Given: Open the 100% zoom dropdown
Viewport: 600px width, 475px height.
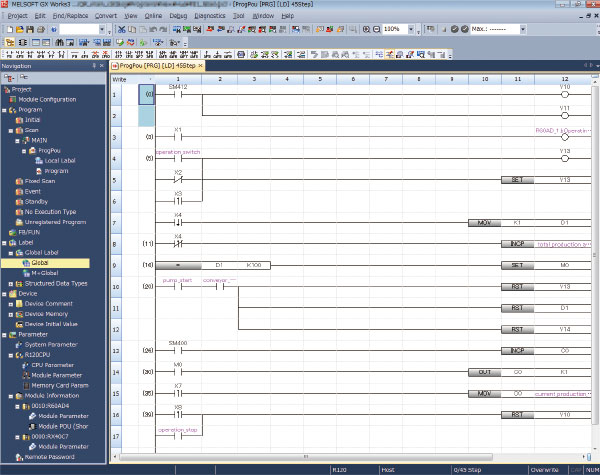Looking at the screenshot, I should (411, 29).
